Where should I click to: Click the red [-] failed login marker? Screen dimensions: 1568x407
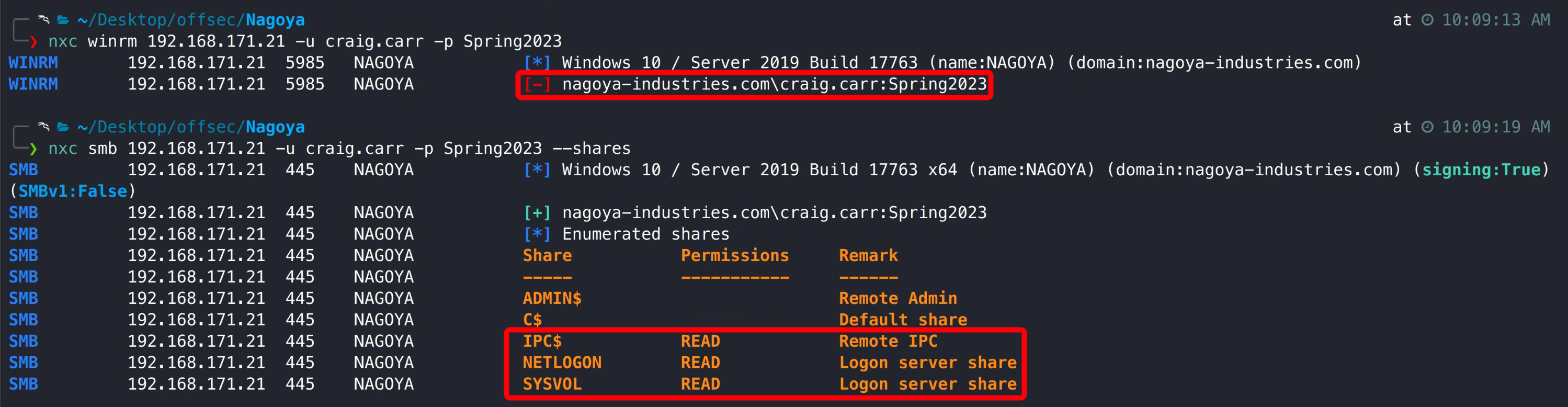click(x=537, y=84)
